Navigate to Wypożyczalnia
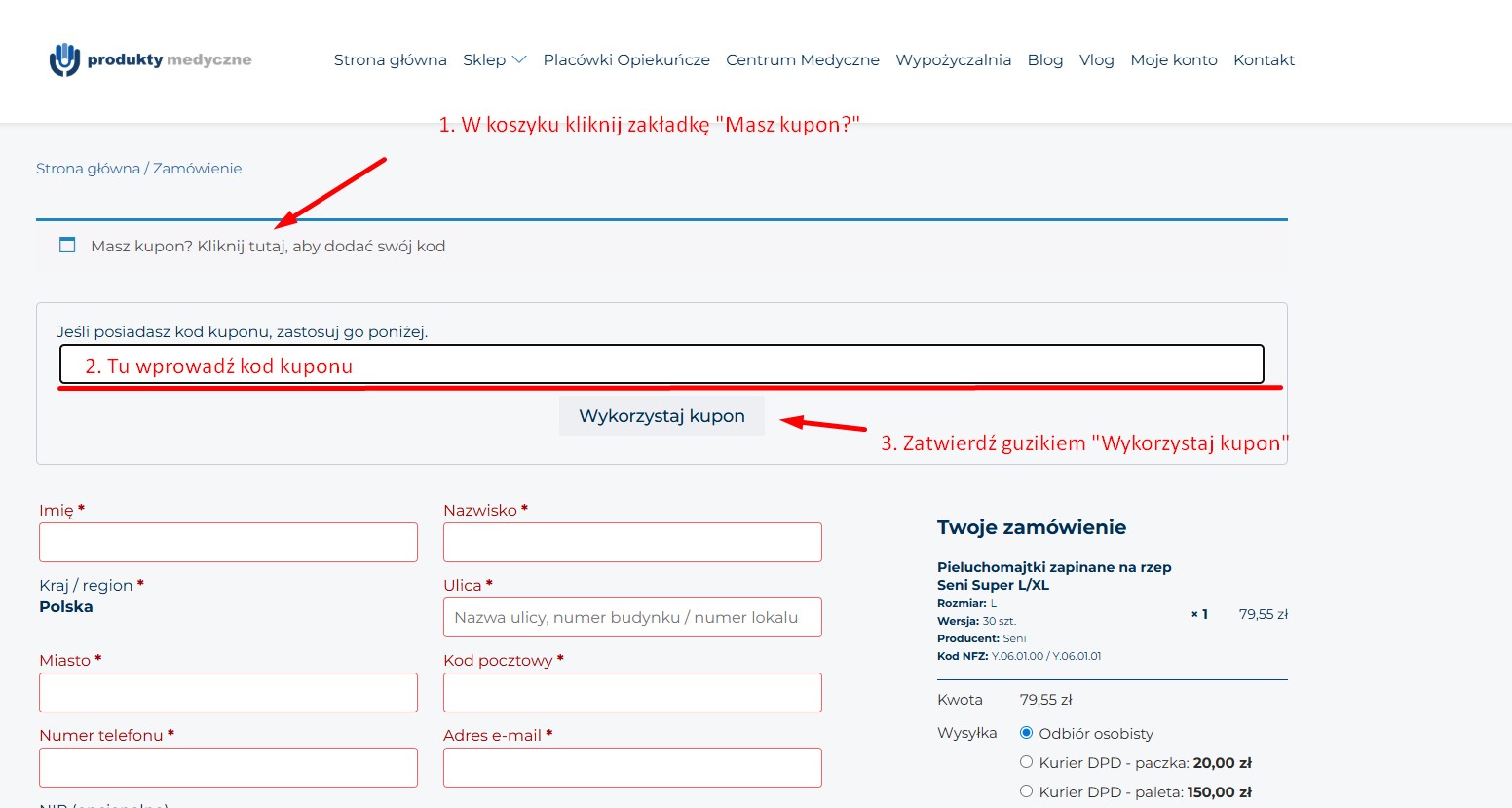The width and height of the screenshot is (1512, 808). pos(953,59)
